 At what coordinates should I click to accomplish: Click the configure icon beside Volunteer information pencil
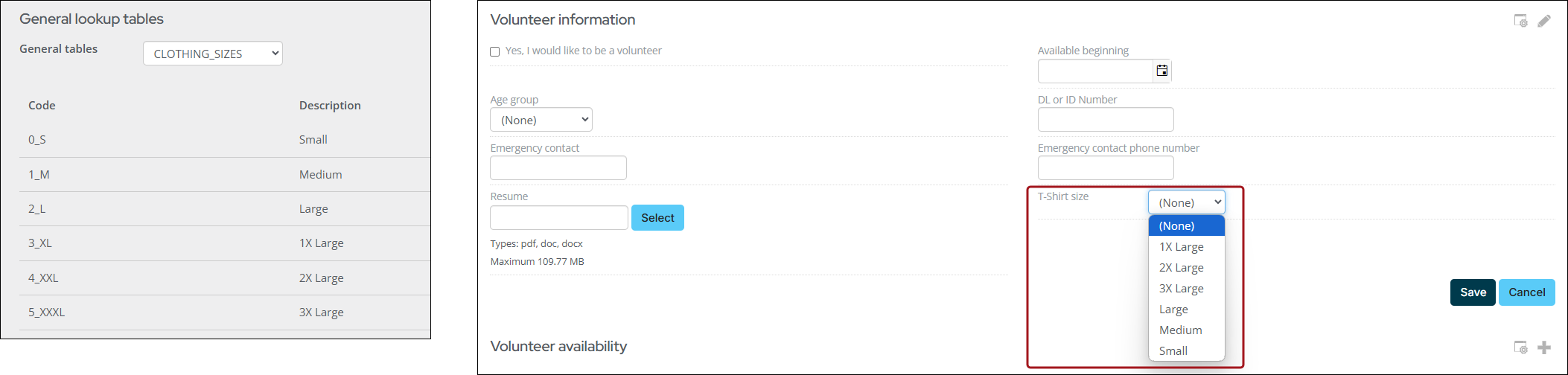click(x=1520, y=21)
